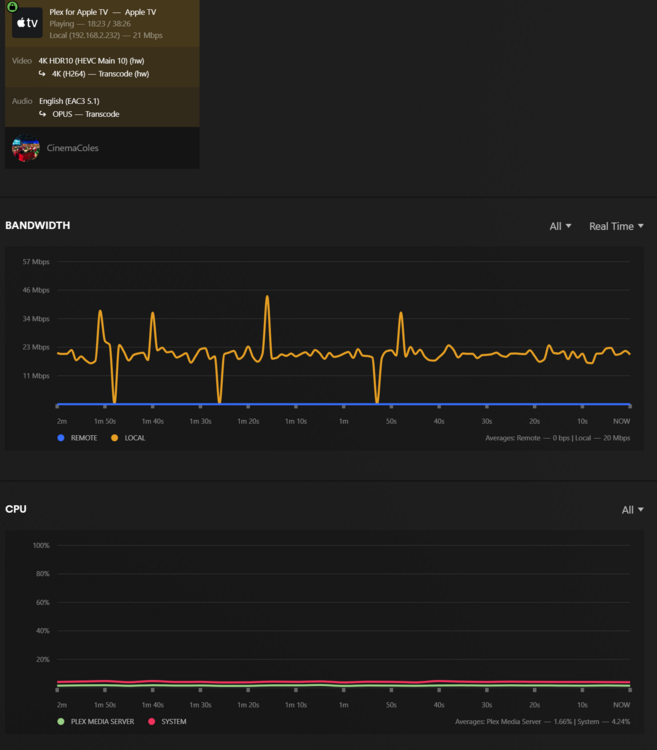The image size is (657, 750).
Task: Toggle the LOCAL series legend dot
Action: [114, 438]
